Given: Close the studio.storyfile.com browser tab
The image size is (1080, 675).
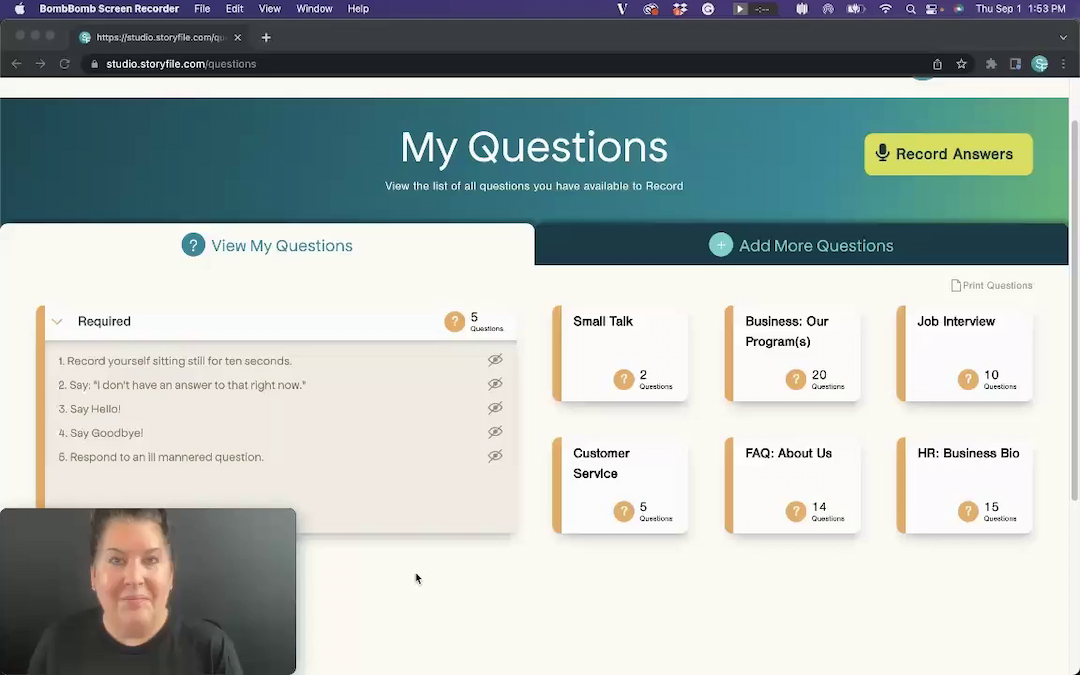Looking at the screenshot, I should pos(238,37).
